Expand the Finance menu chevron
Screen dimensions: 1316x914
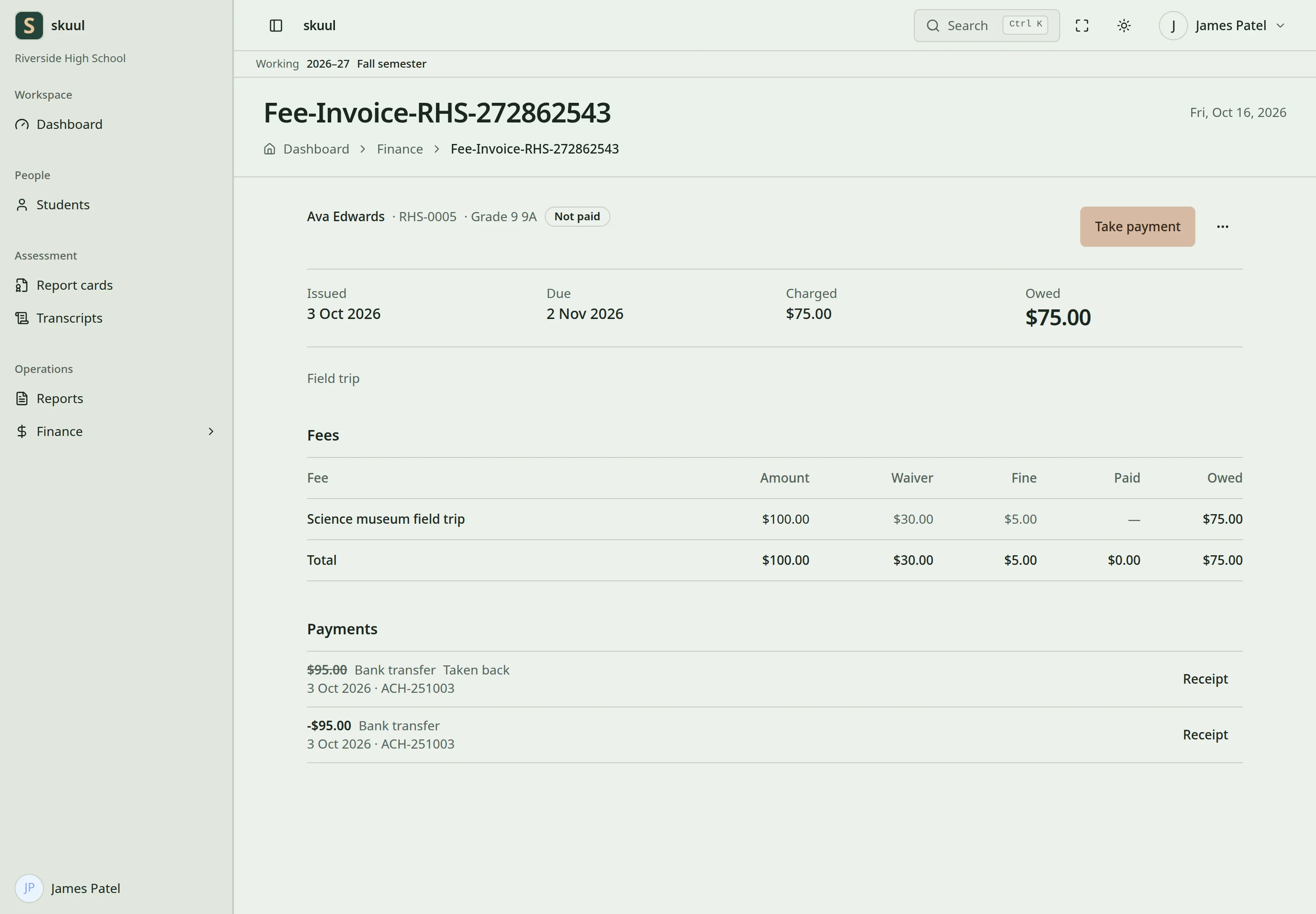[x=210, y=431]
